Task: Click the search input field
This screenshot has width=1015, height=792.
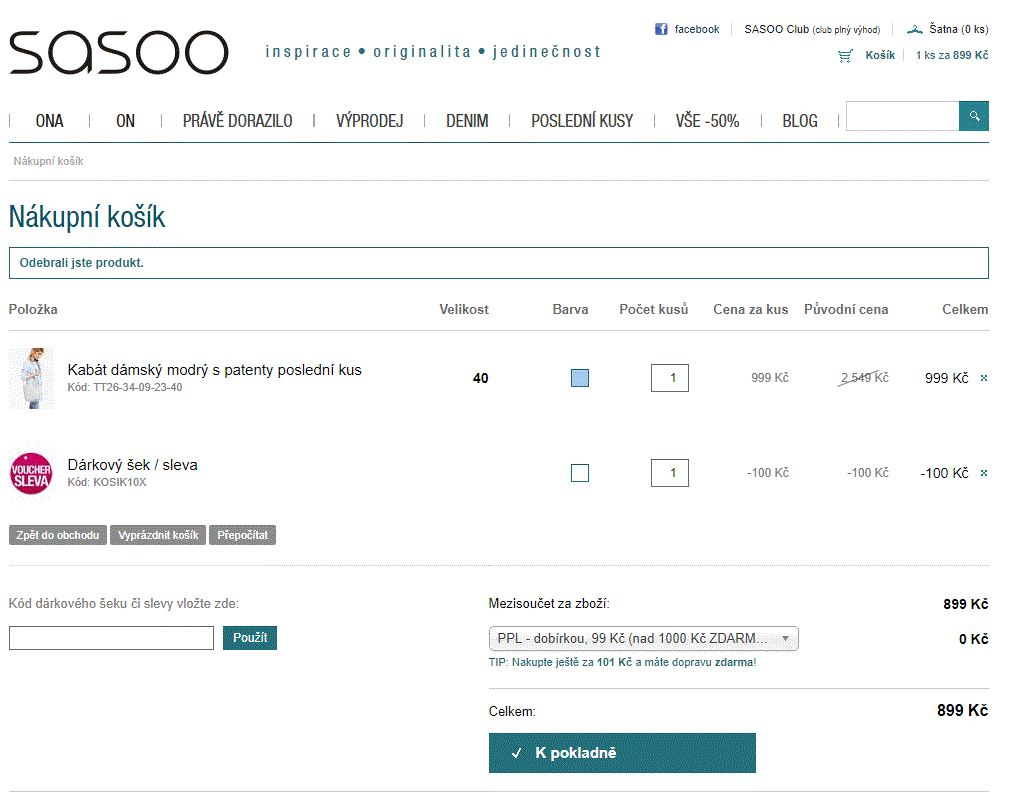Action: point(902,116)
